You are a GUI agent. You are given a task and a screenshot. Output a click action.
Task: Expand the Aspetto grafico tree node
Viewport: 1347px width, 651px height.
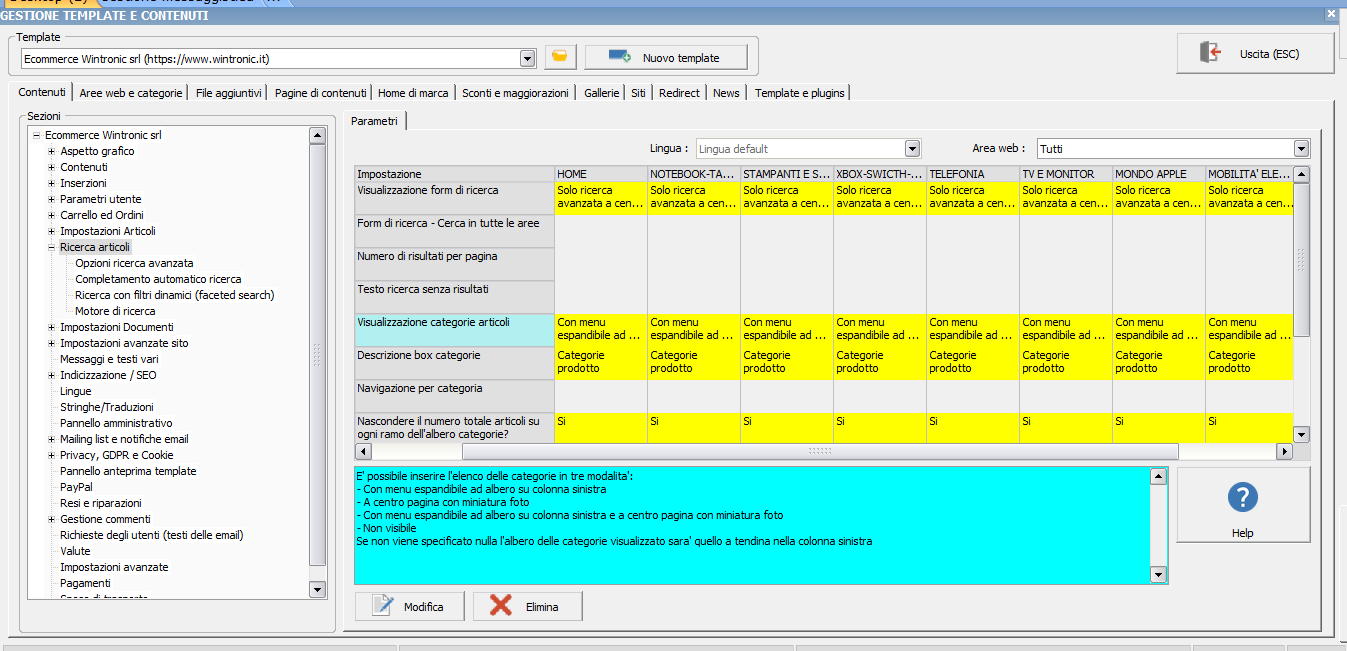[x=52, y=151]
